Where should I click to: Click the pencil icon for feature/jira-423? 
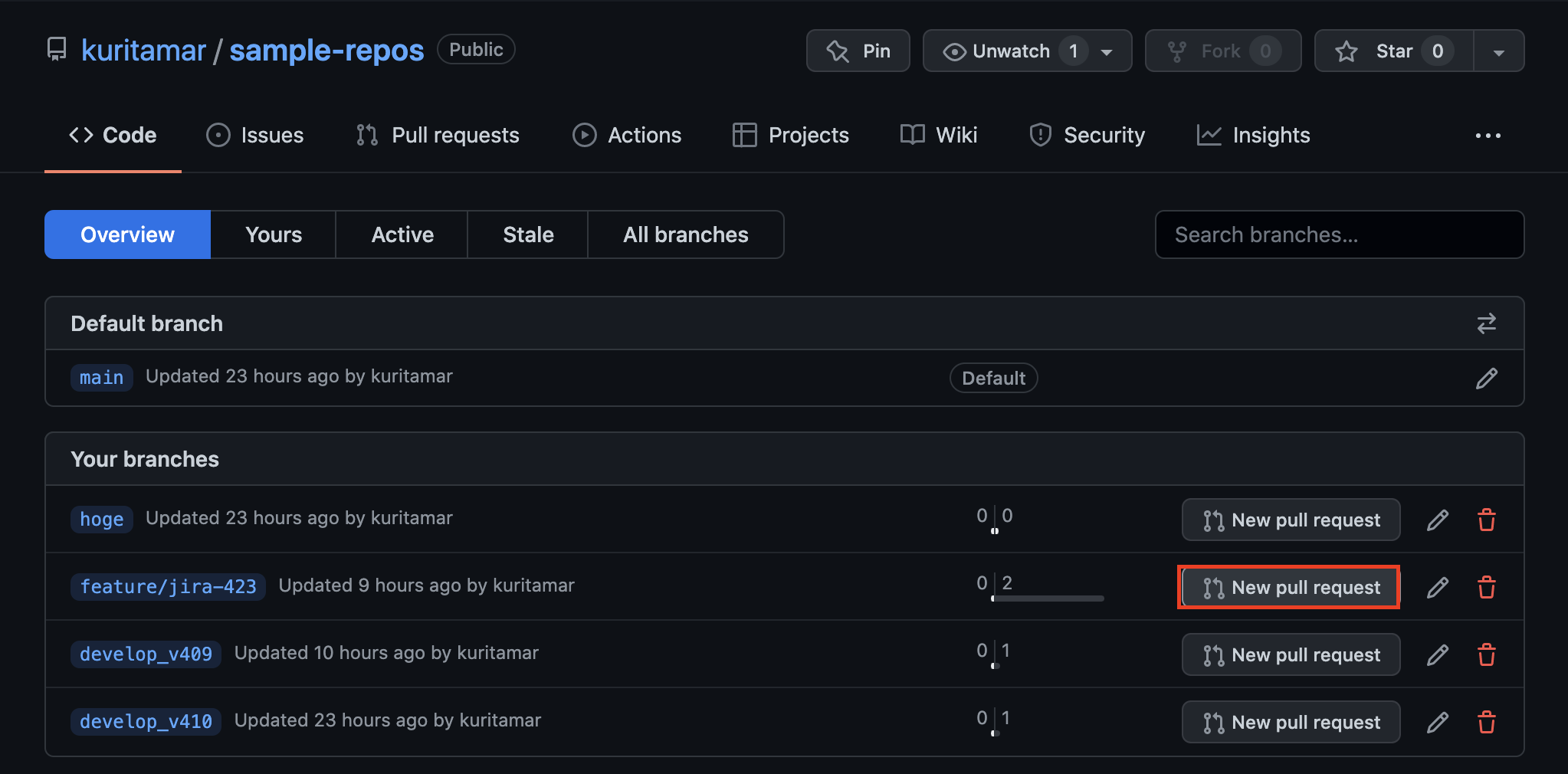1437,588
